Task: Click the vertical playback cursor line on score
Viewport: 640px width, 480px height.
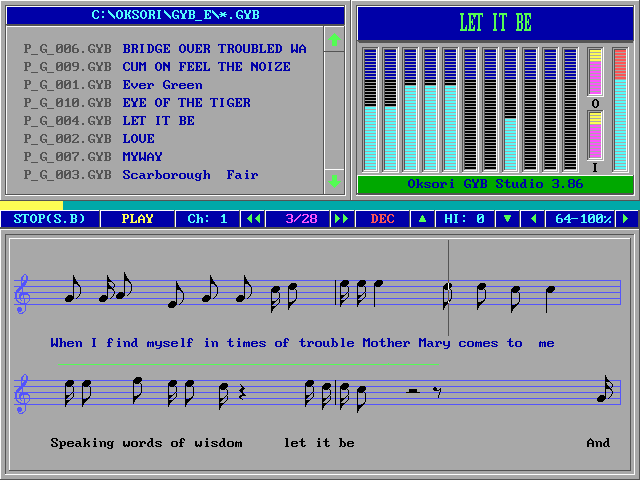Action: [x=449, y=288]
